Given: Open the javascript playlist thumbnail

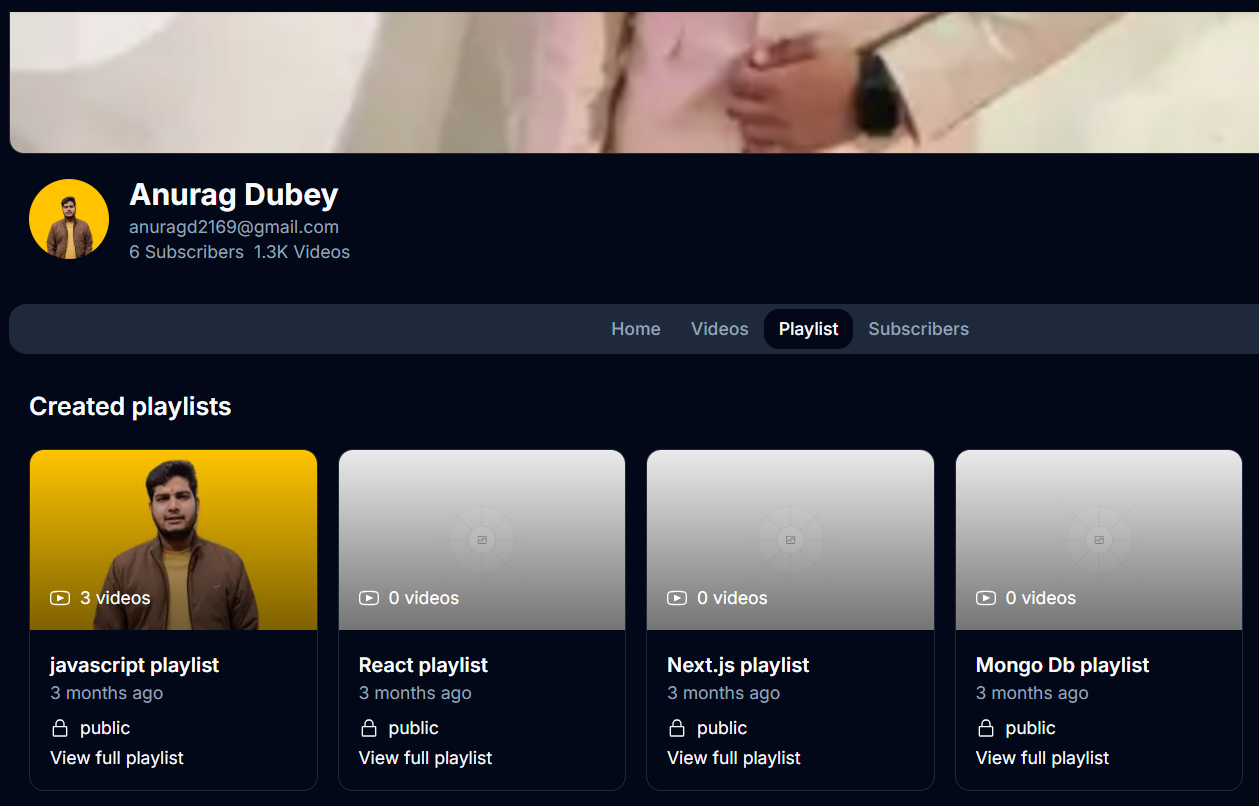Looking at the screenshot, I should (173, 540).
